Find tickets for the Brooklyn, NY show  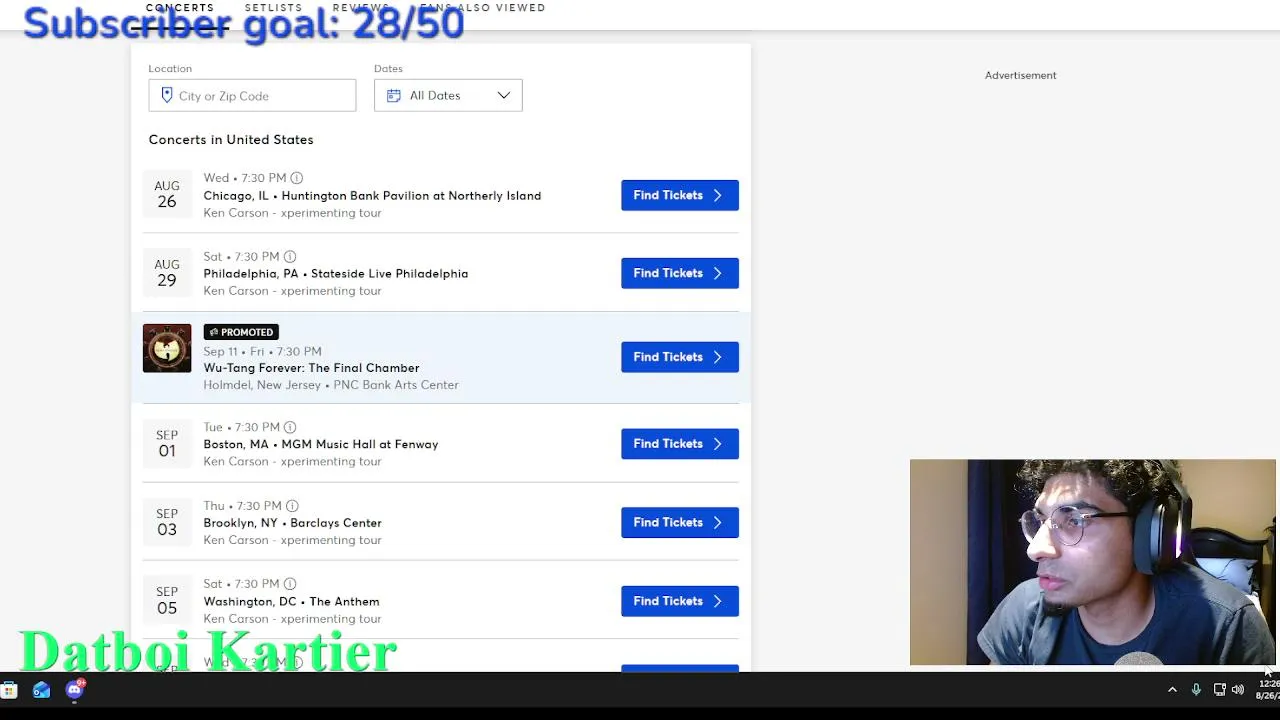pos(680,522)
